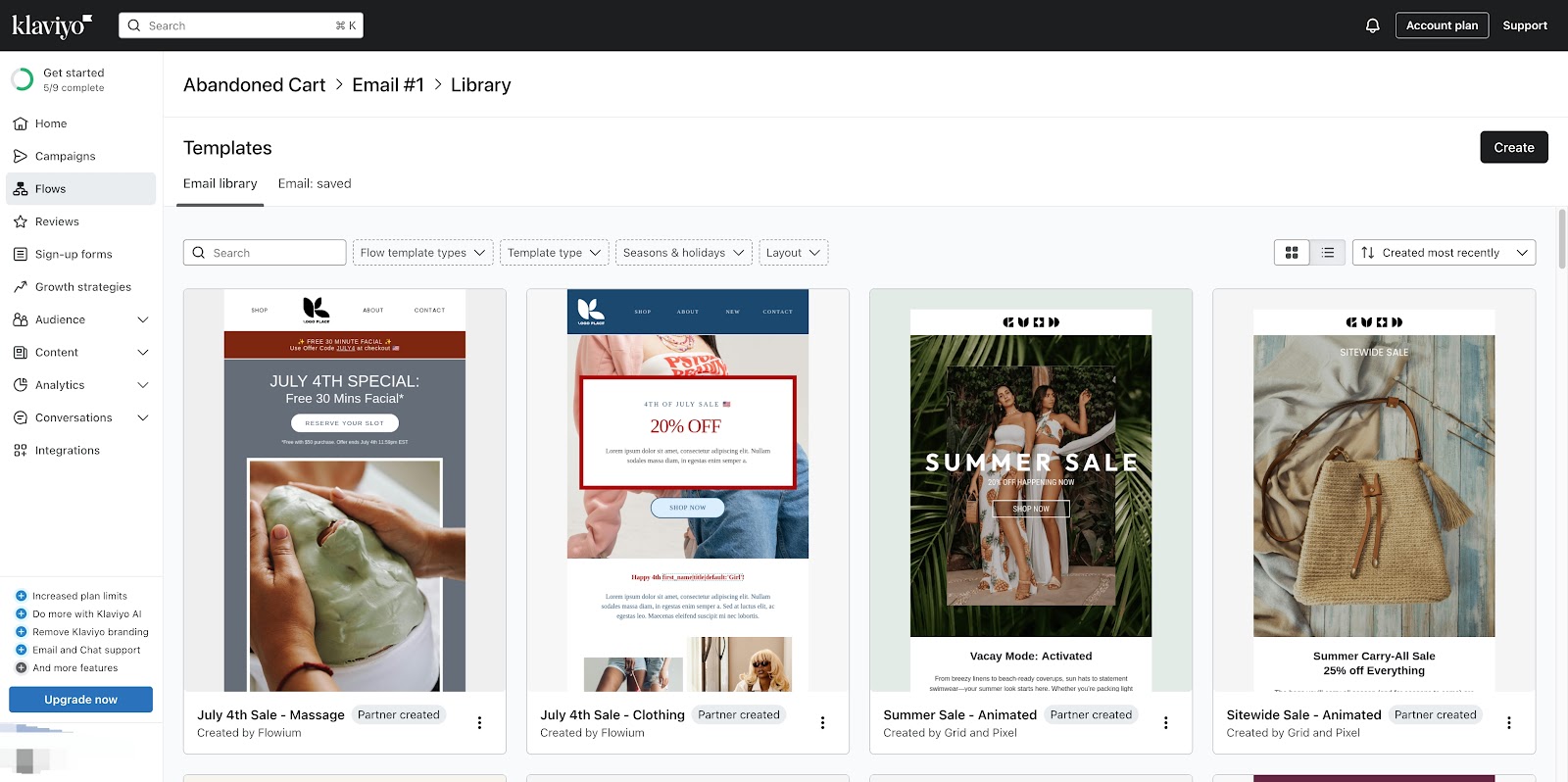Click the Growth strategies chart icon

[21, 287]
